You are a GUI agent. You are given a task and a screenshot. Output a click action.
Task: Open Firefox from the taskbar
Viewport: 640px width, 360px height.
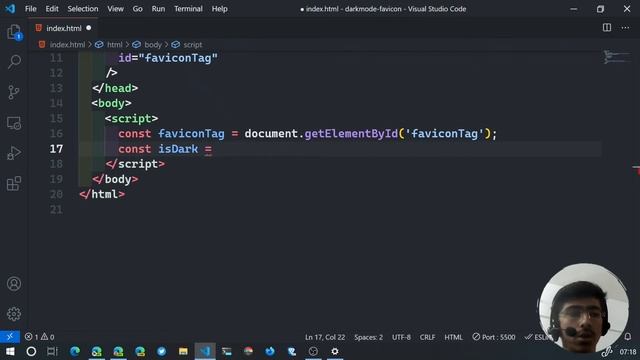(x=270, y=351)
